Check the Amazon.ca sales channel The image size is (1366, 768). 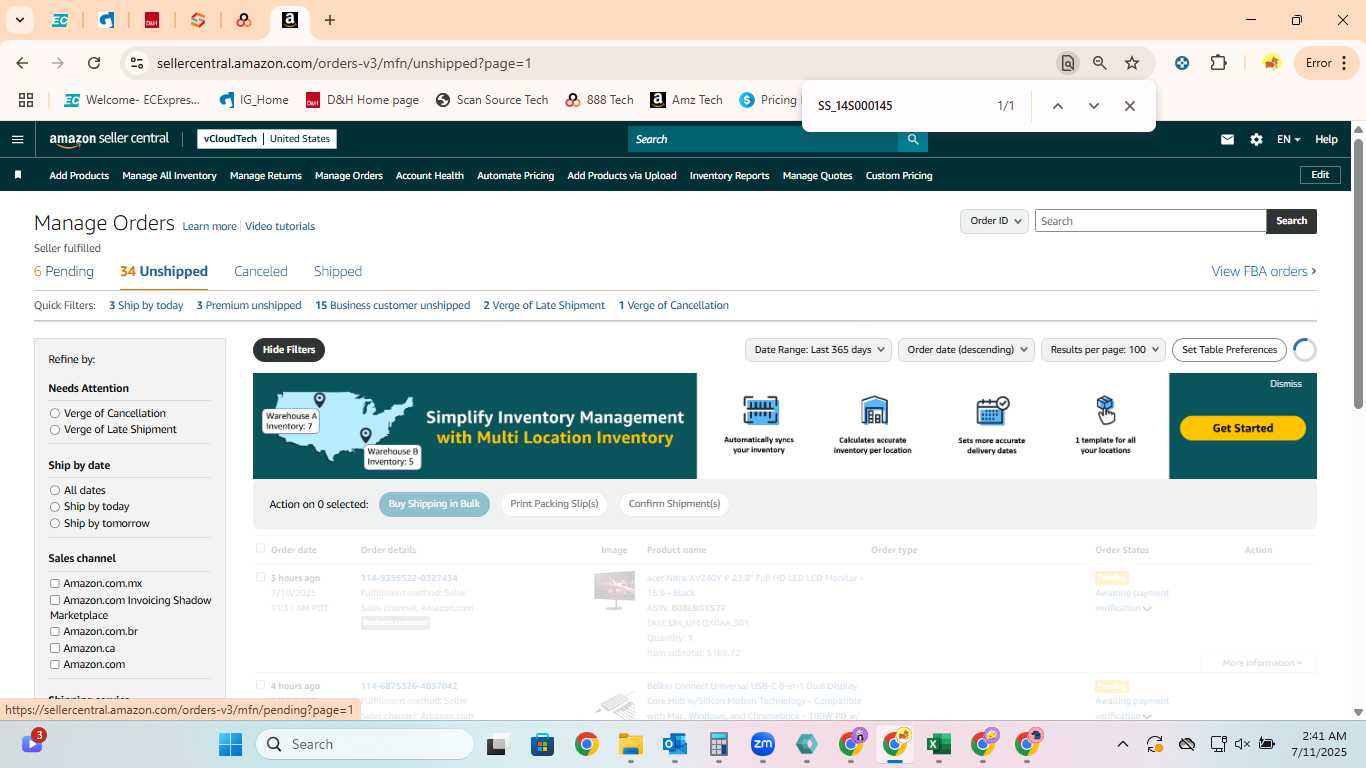pos(55,648)
